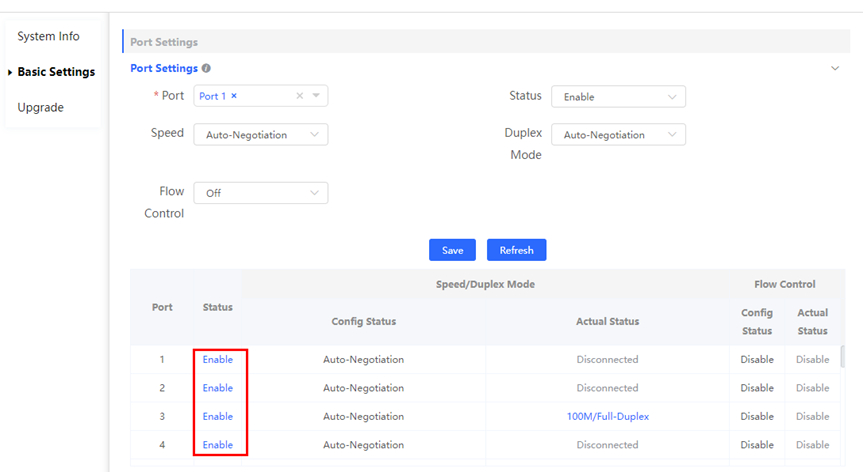This screenshot has height=472, width=863.
Task: Click 100M/Full-Duplex actual status of port 3
Action: (607, 416)
